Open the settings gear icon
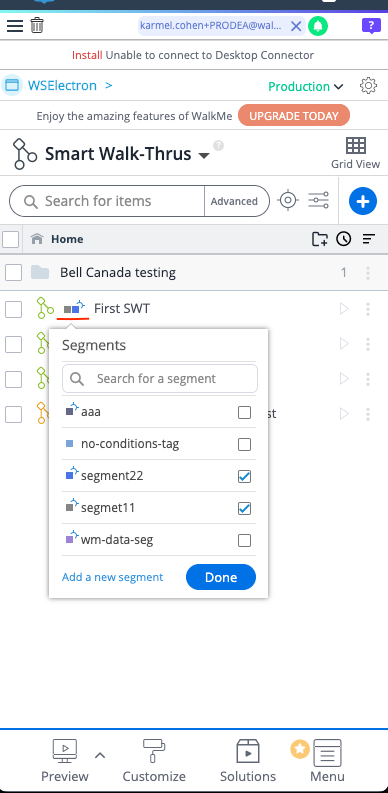 coord(368,85)
